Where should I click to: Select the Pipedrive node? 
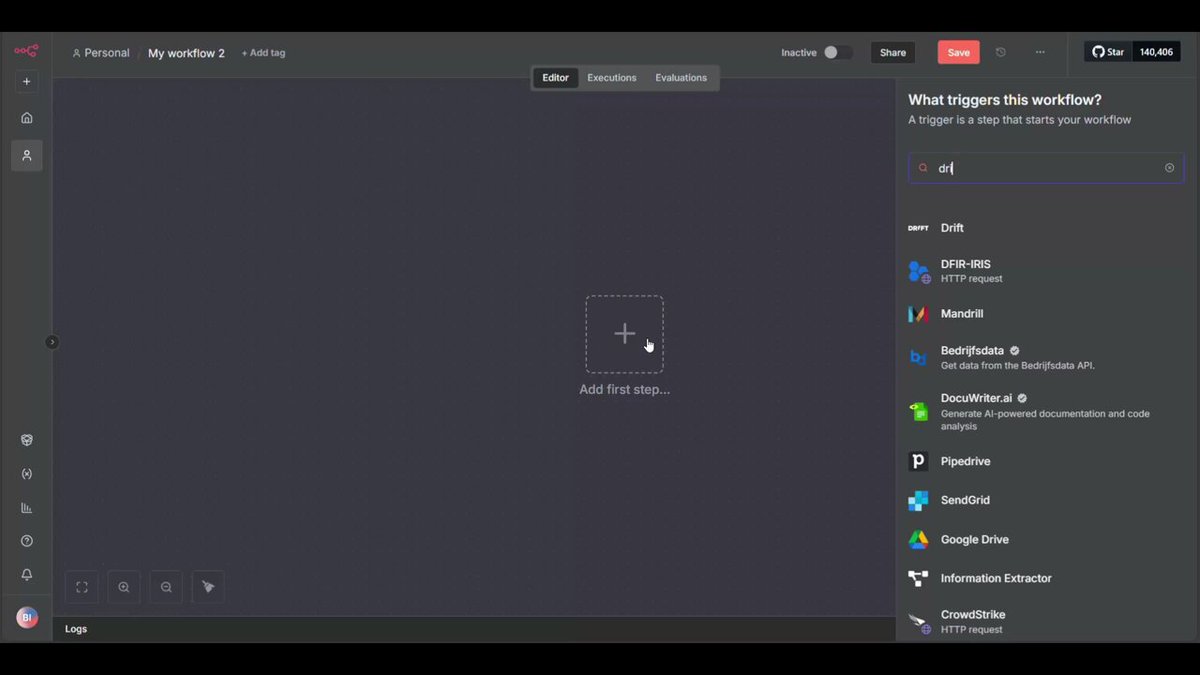point(1046,461)
